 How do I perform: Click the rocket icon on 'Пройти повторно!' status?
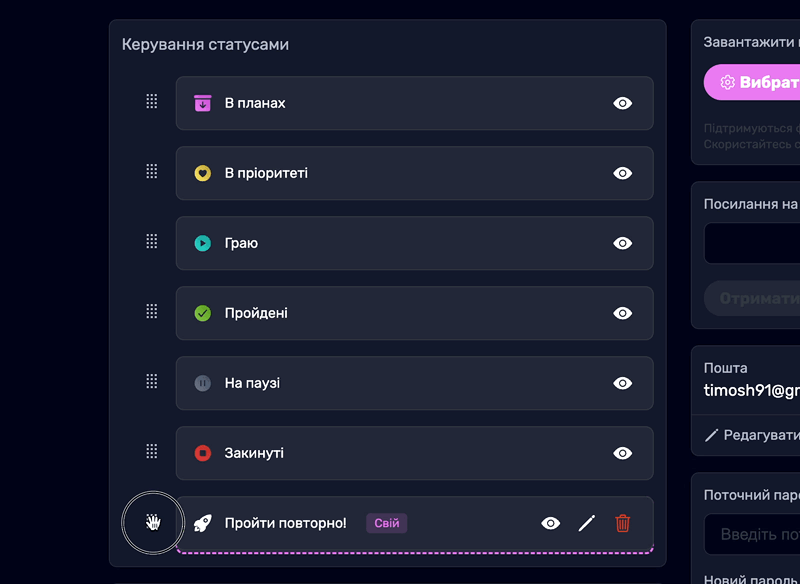(x=203, y=522)
